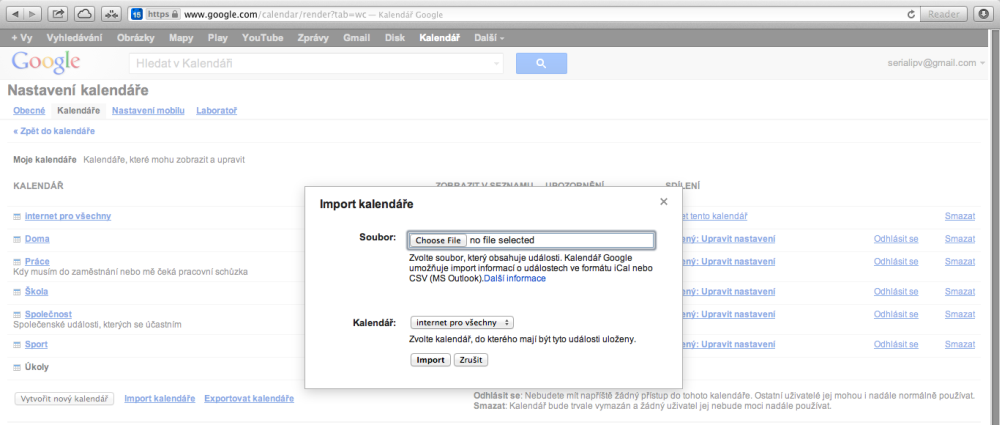Open the Další informace link

click(x=515, y=279)
